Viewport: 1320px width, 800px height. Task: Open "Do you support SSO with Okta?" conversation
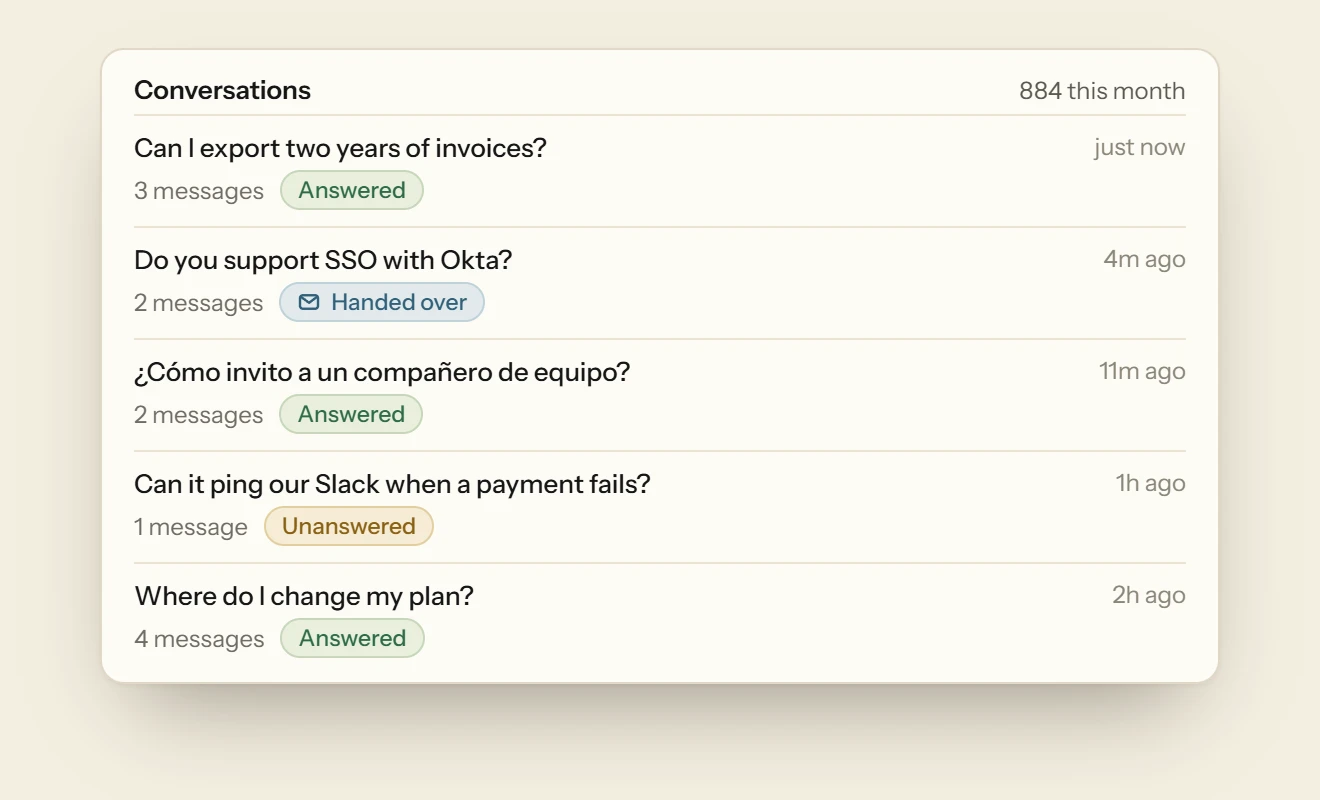[x=660, y=283]
